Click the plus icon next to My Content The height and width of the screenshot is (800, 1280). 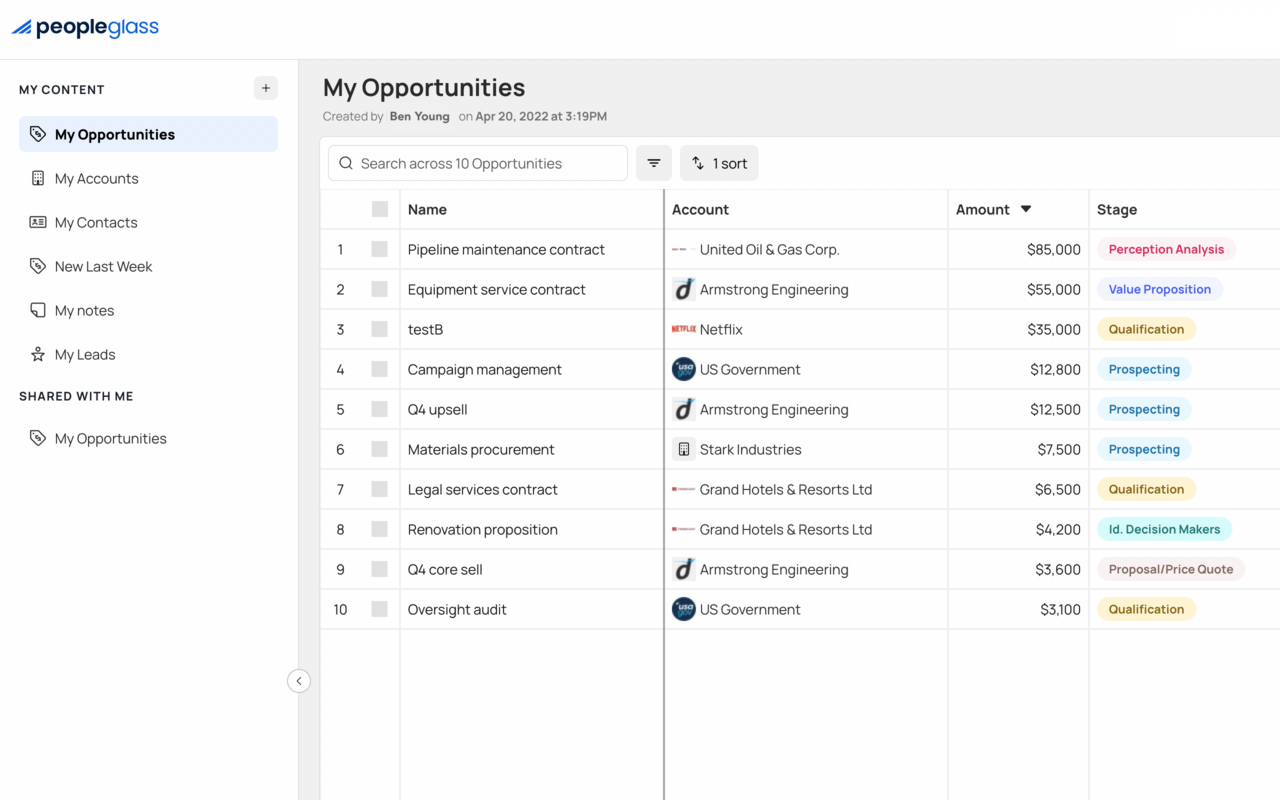pyautogui.click(x=266, y=88)
